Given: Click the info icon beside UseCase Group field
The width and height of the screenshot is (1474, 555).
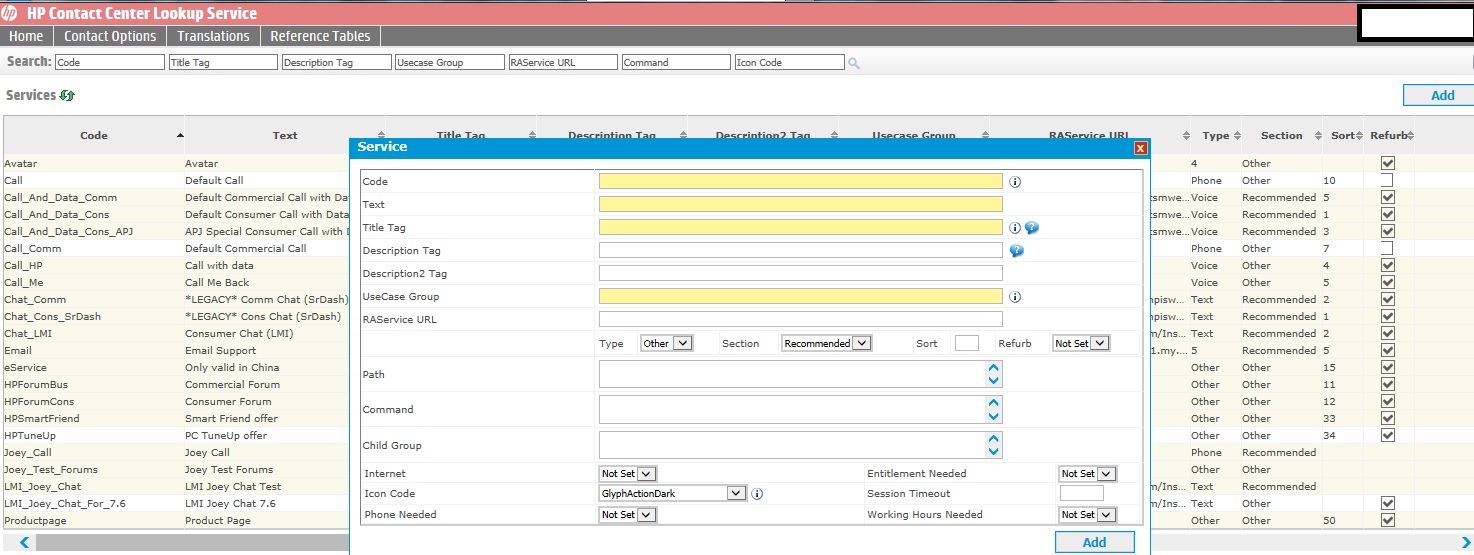Looking at the screenshot, I should [x=1015, y=297].
